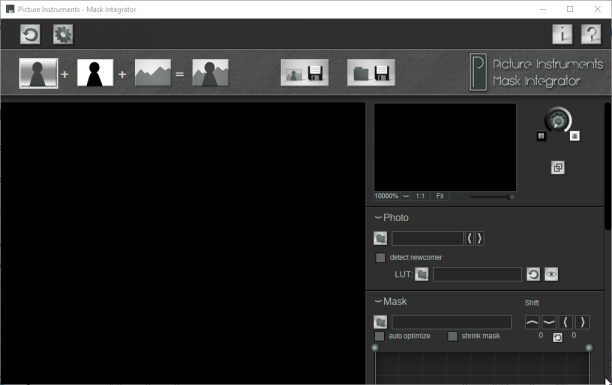This screenshot has width=612, height=385.
Task: Click the rotary dial knob
Action: pos(558,121)
